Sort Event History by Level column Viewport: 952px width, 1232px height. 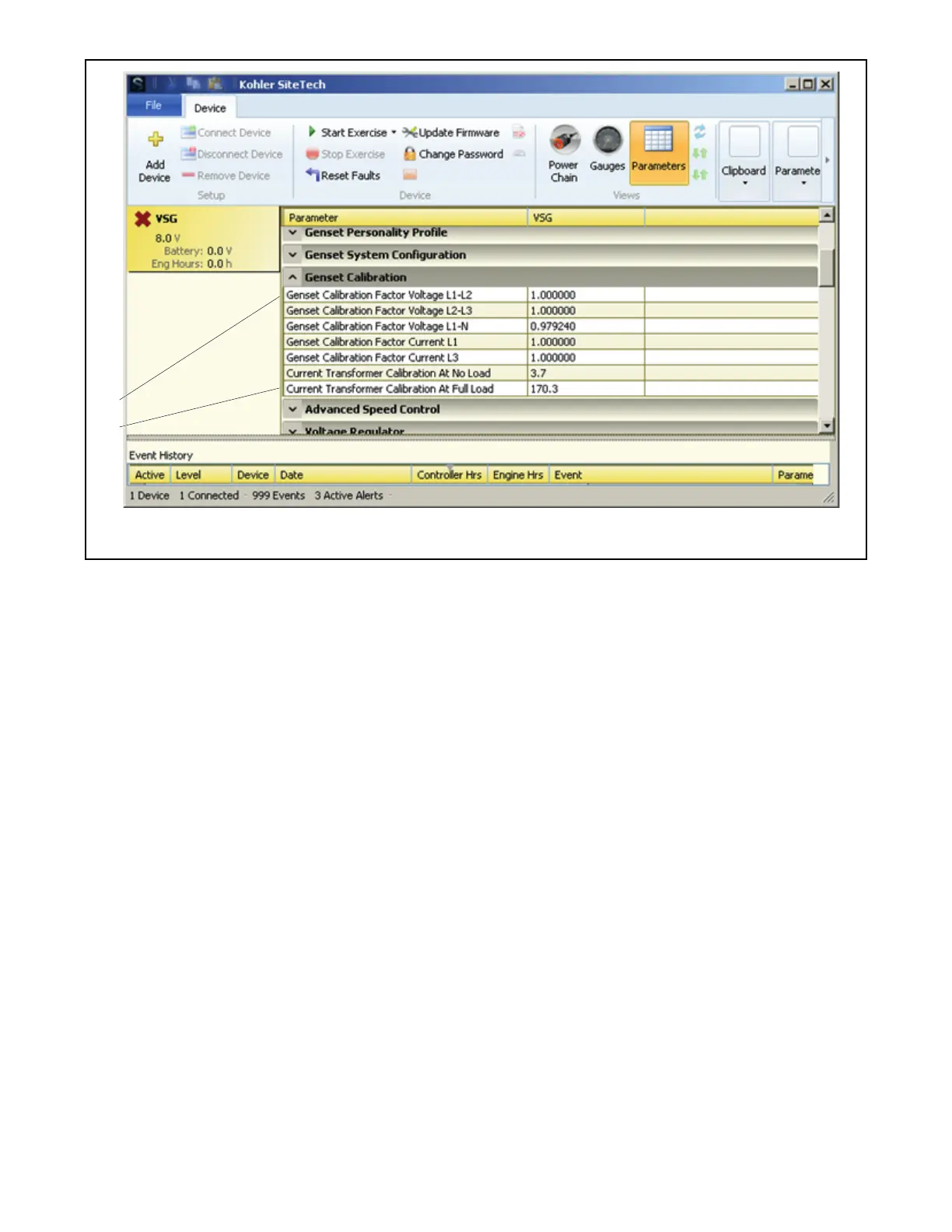[201, 474]
